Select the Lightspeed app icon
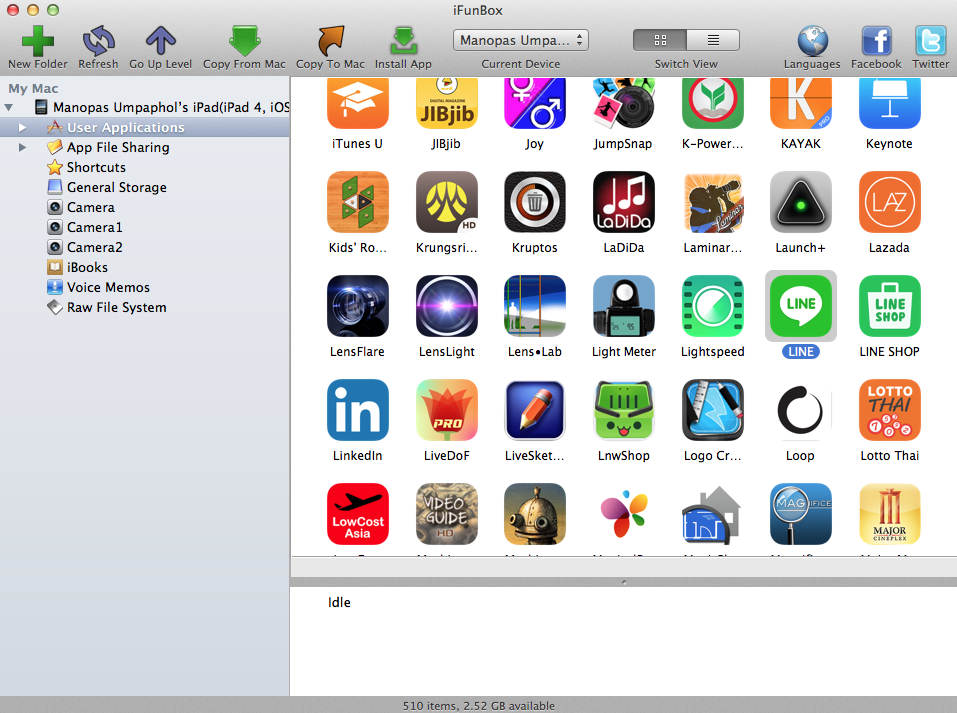 click(712, 306)
